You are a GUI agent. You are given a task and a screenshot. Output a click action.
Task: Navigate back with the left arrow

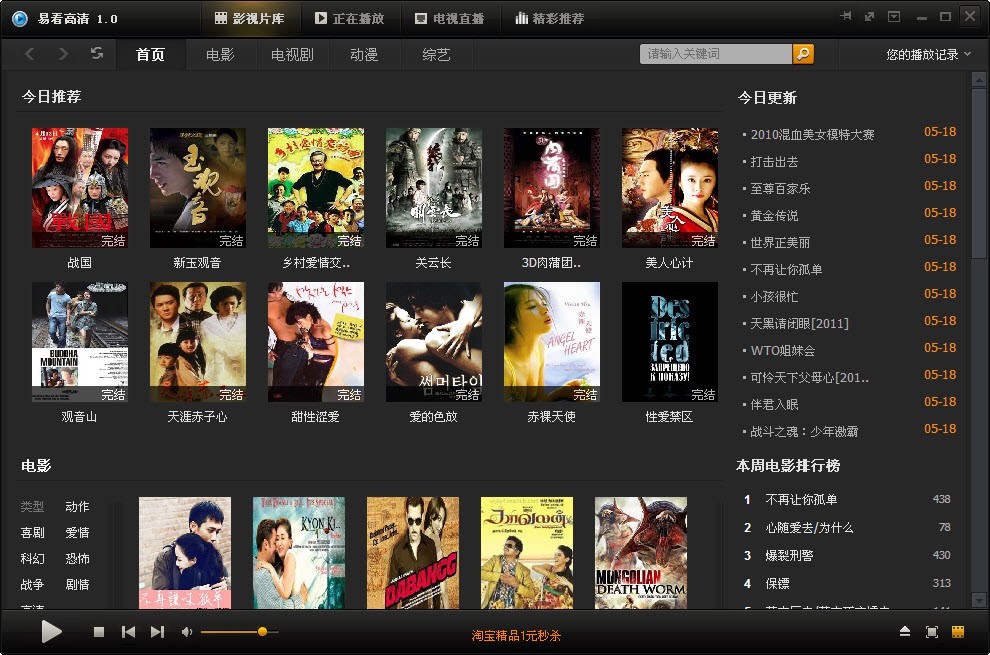(x=30, y=54)
